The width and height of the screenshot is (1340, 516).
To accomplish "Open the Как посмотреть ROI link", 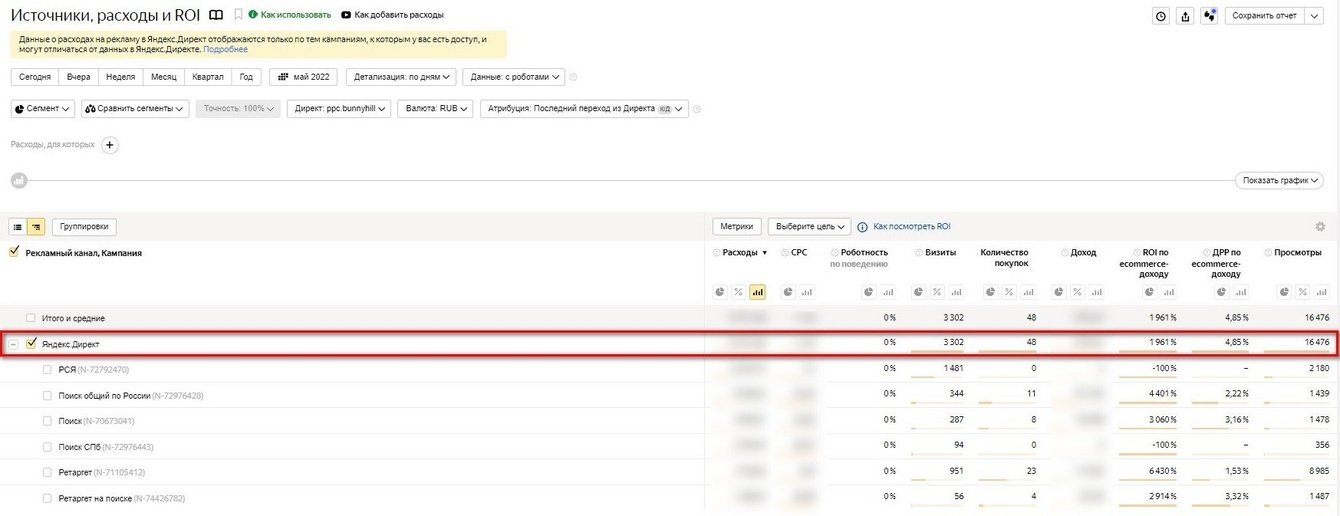I will click(x=912, y=227).
